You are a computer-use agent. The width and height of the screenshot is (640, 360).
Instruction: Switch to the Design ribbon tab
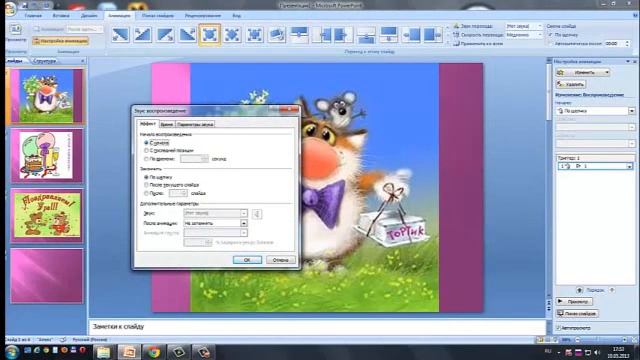click(x=89, y=16)
